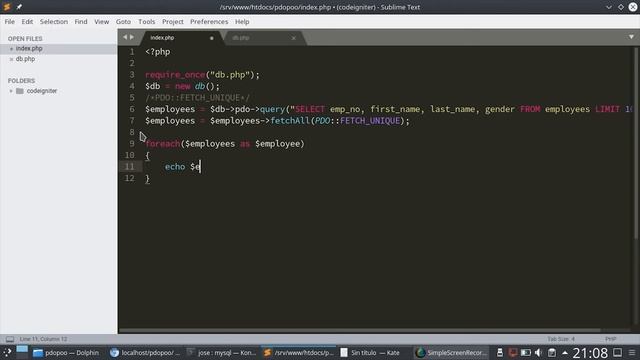This screenshot has width=640, height=360.
Task: Go to previous tab with left arrow
Action: (125, 37)
